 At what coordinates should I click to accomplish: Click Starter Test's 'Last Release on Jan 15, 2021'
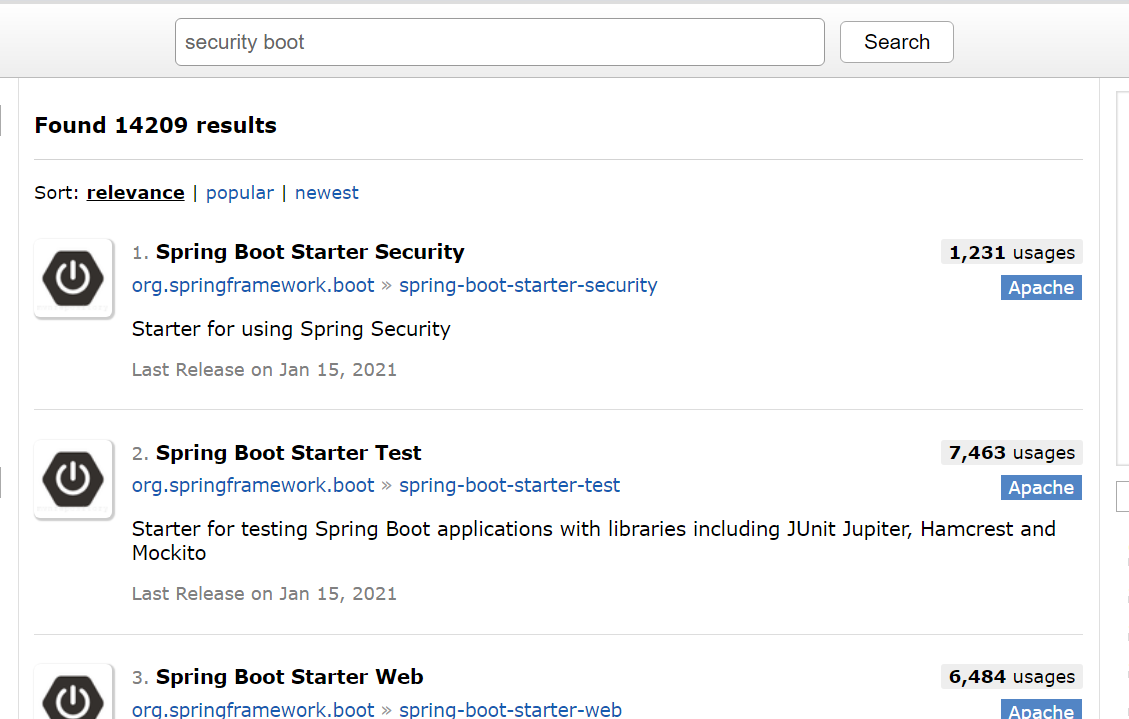tap(264, 594)
